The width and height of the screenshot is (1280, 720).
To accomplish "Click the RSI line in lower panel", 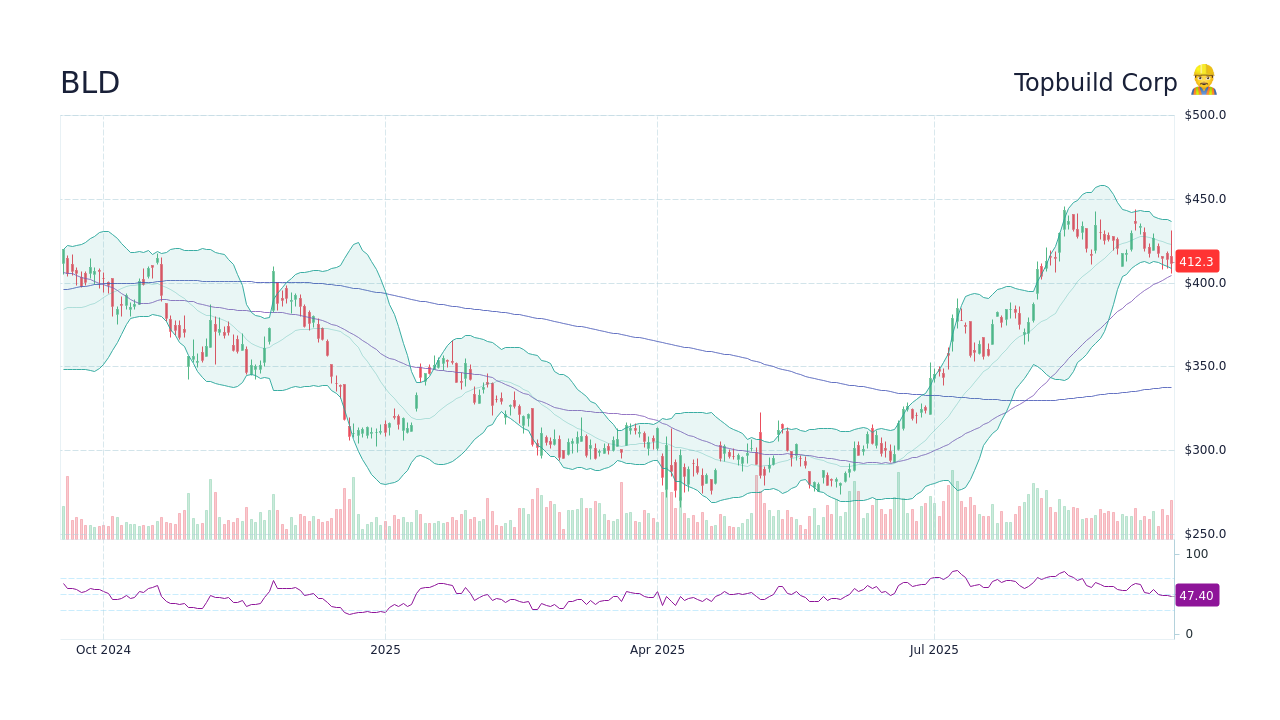I will (600, 600).
